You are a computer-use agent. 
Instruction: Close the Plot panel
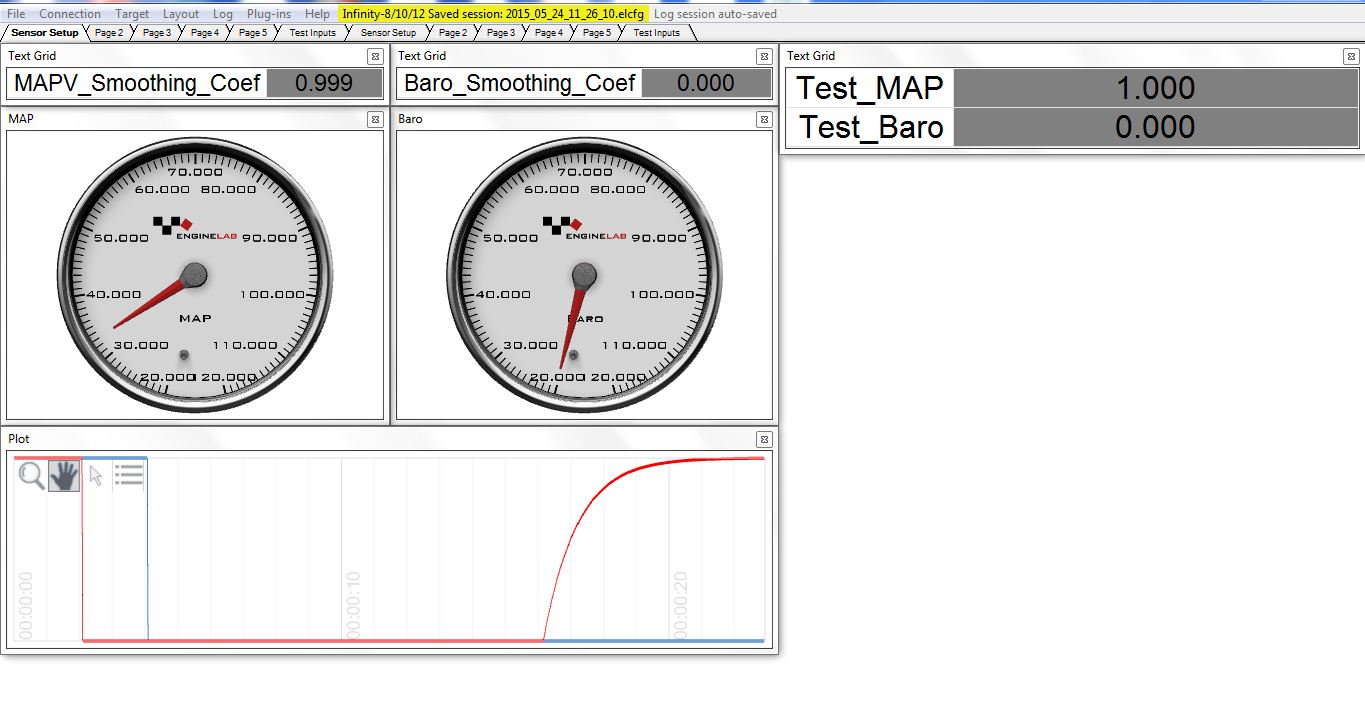coord(764,439)
